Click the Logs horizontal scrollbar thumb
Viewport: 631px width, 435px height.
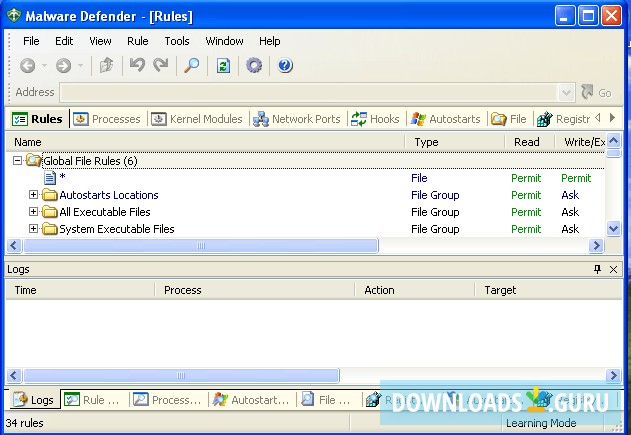(x=181, y=375)
